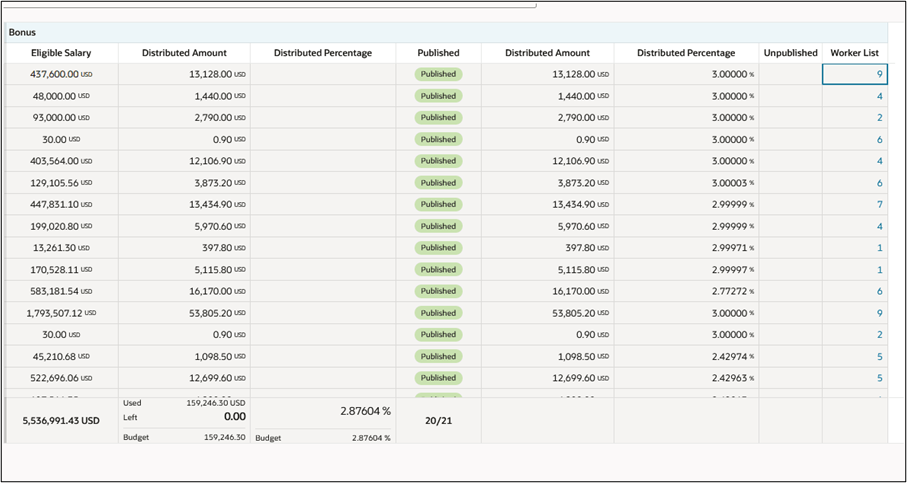Image resolution: width=907 pixels, height=483 pixels.
Task: Open worker list for the 583,181.54 salary row
Action: pos(879,291)
